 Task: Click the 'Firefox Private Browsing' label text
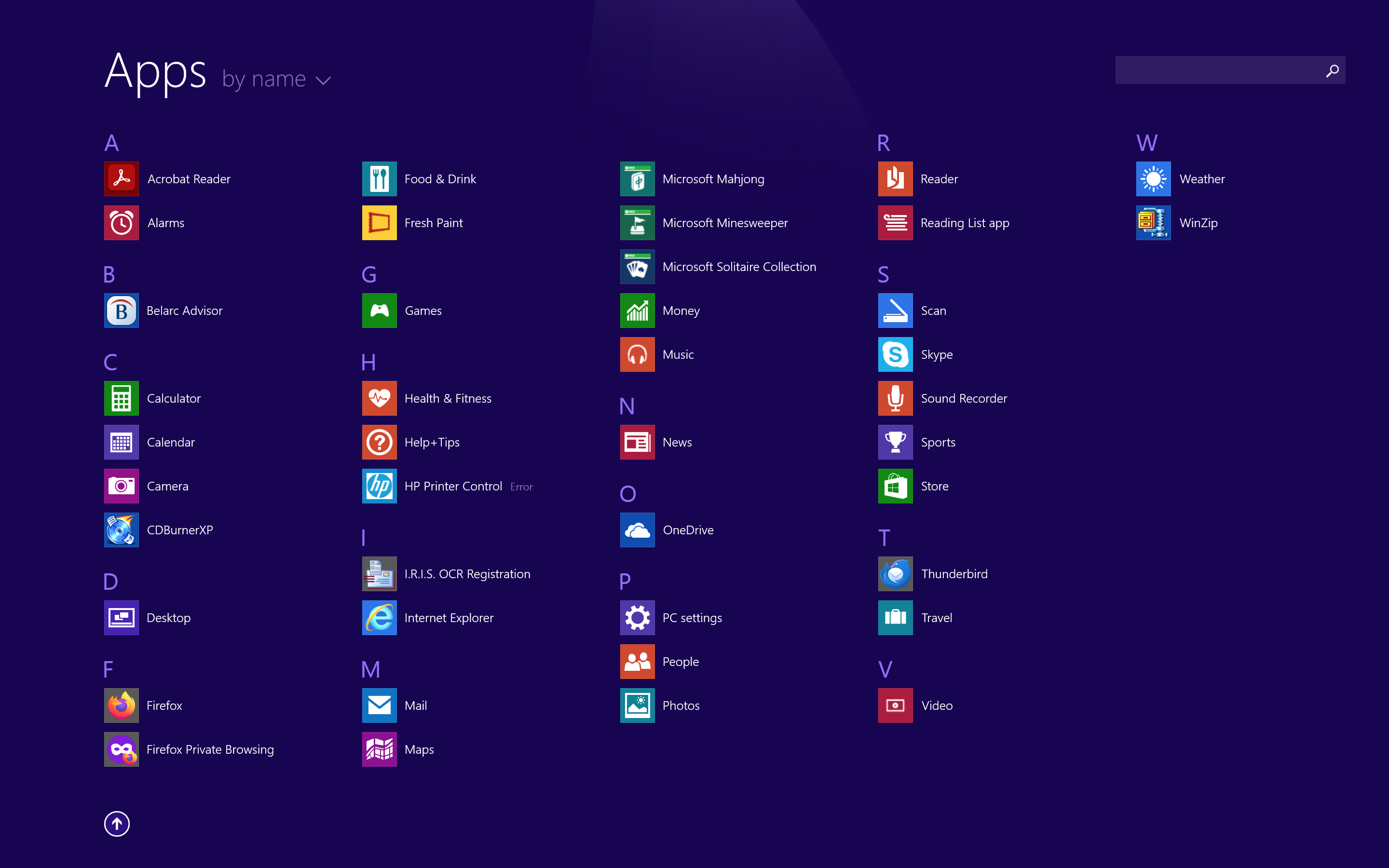(x=210, y=750)
